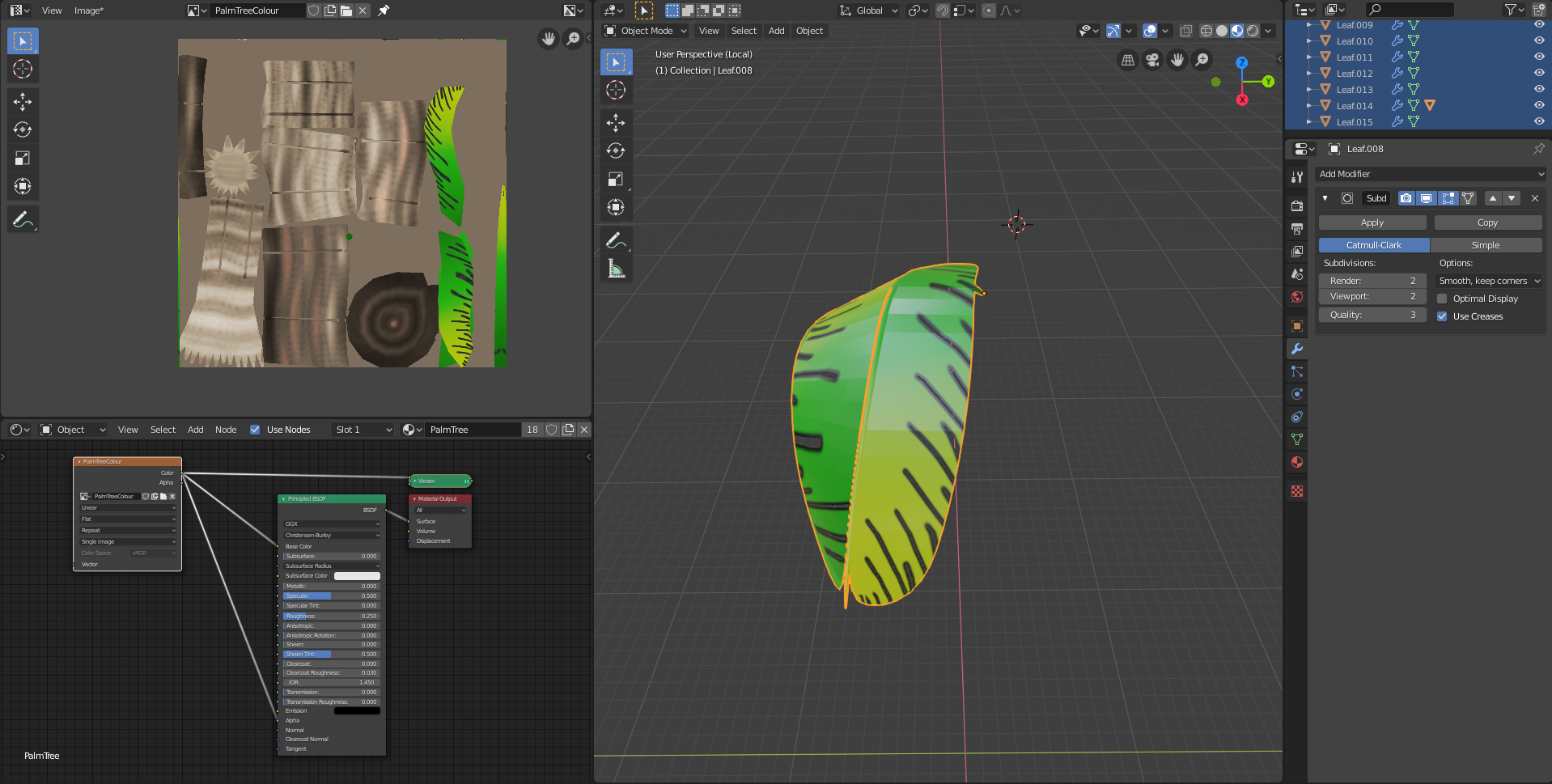Viewport: 1552px width, 784px height.
Task: Open the Object Mode dropdown
Action: point(647,31)
